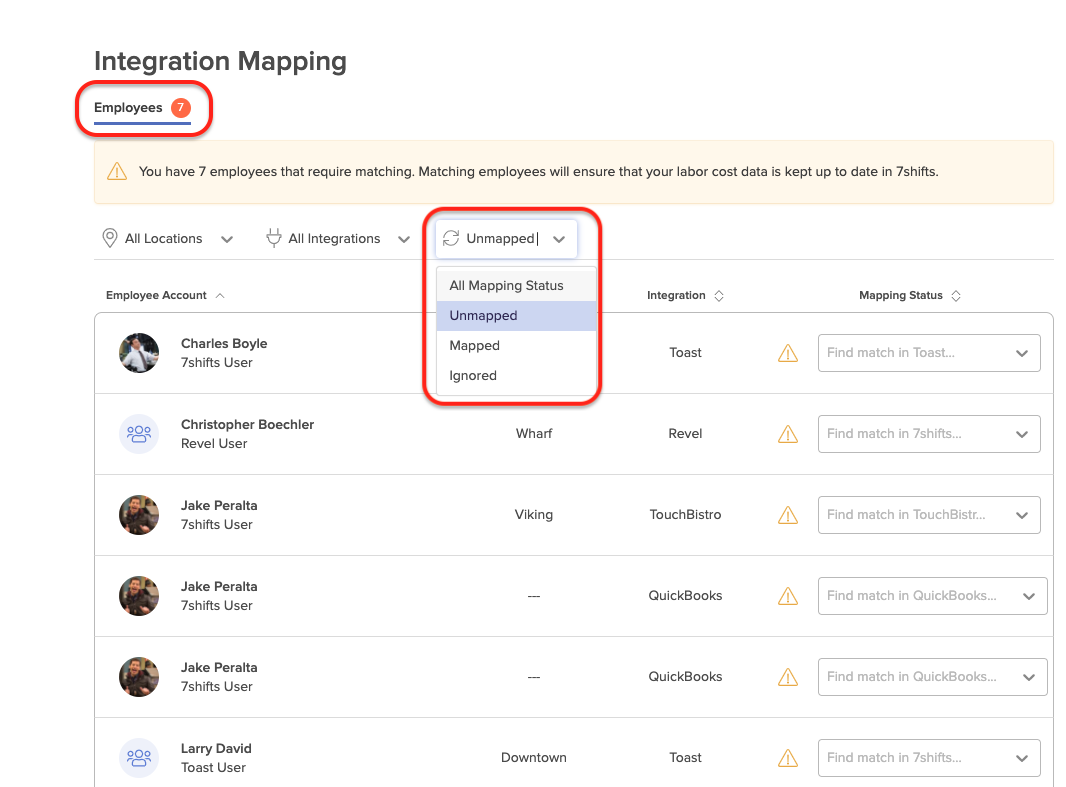Expand Find match in TouchBistro dropdown

(x=928, y=515)
